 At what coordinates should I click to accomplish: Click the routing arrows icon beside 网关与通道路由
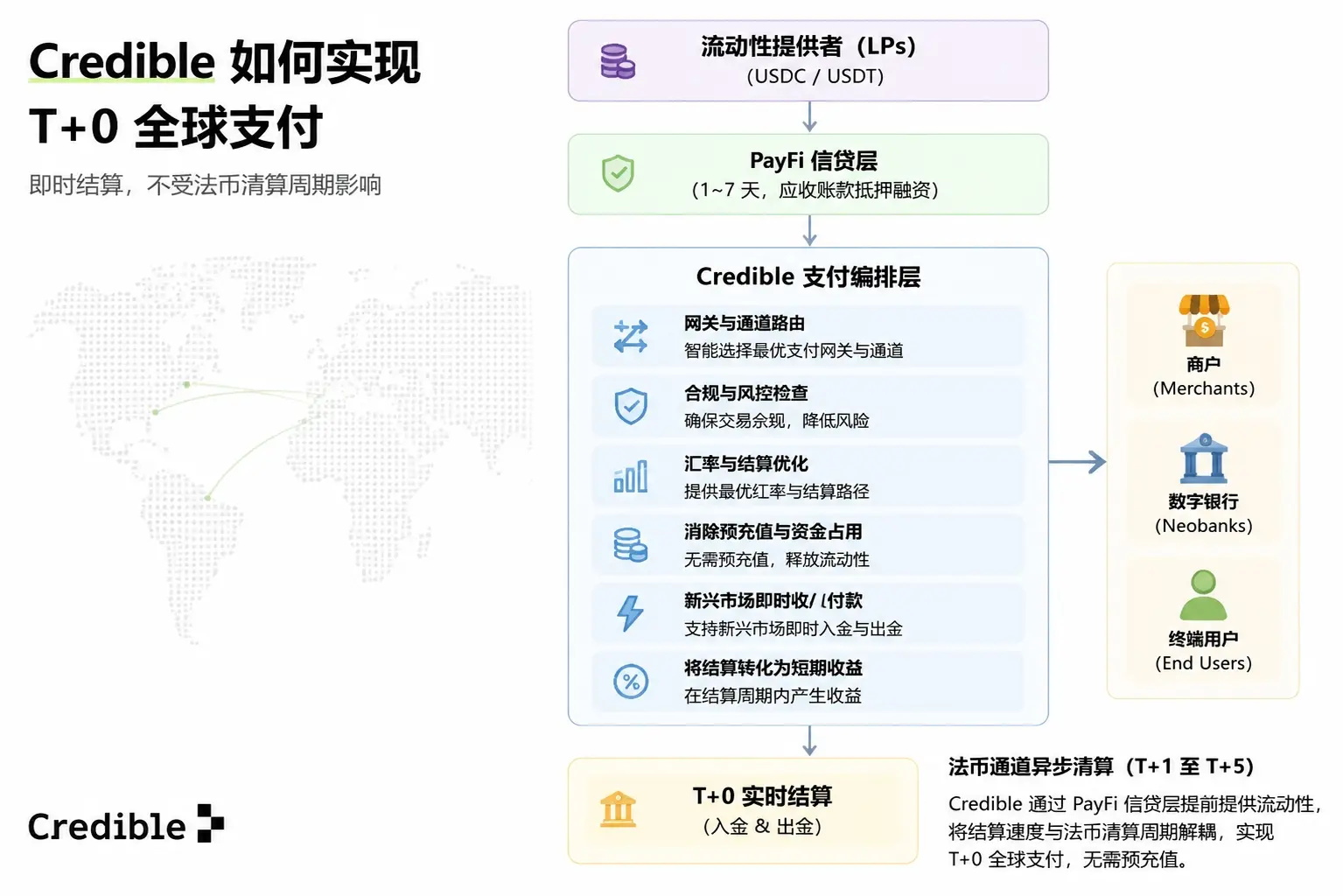click(x=631, y=336)
